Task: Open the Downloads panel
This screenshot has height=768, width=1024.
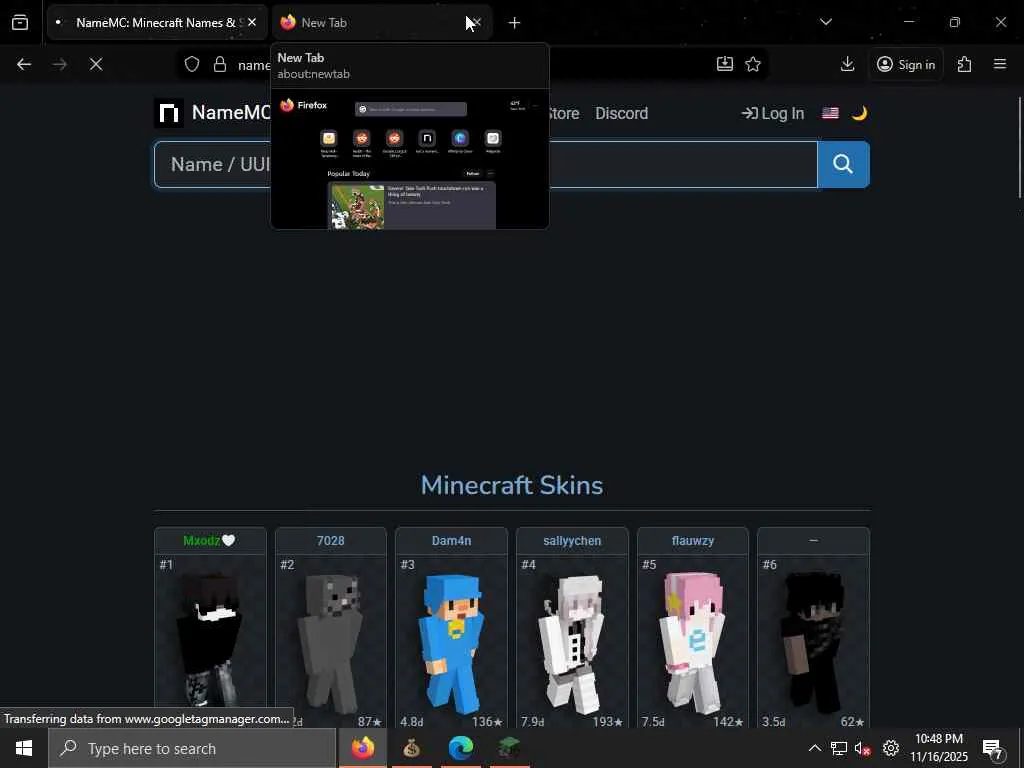Action: tap(848, 64)
